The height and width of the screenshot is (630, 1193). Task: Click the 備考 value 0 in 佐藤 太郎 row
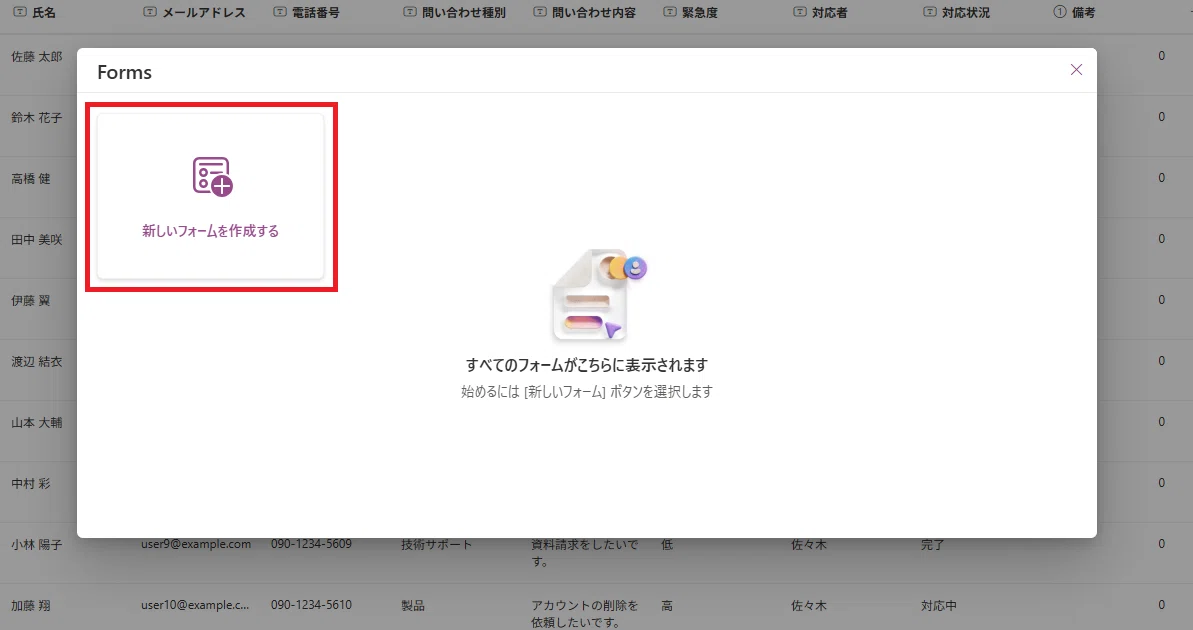pyautogui.click(x=1161, y=56)
